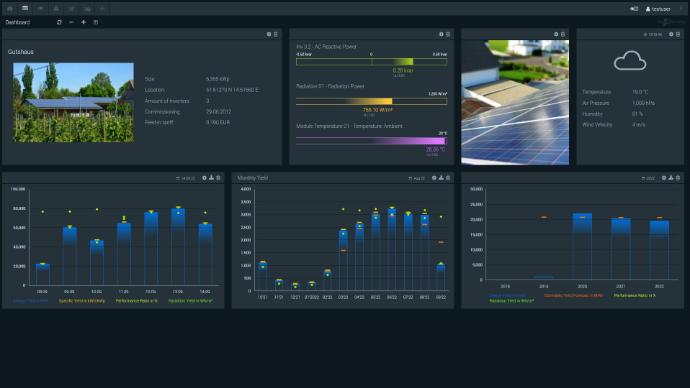Download the yearly yield chart data
Screen dimensions: 690x388
pyautogui.click(x=671, y=178)
